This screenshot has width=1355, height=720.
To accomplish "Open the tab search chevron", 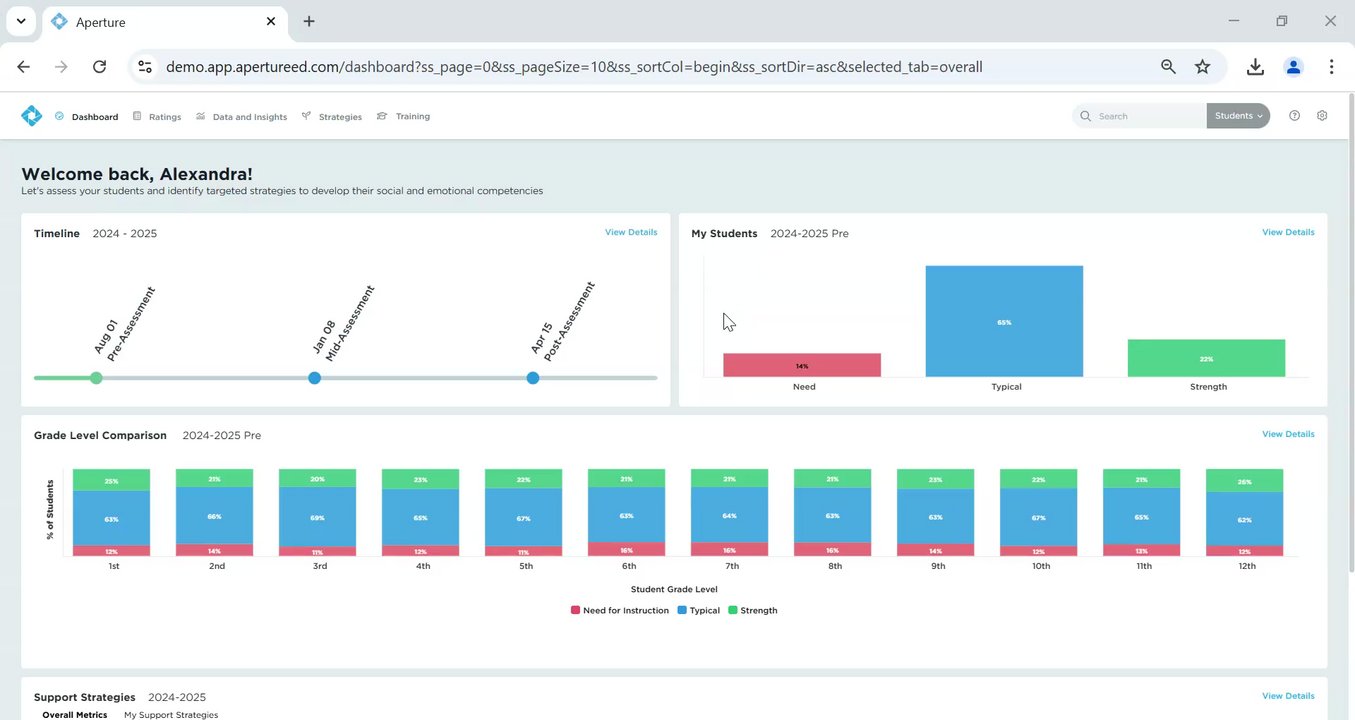I will 20,21.
